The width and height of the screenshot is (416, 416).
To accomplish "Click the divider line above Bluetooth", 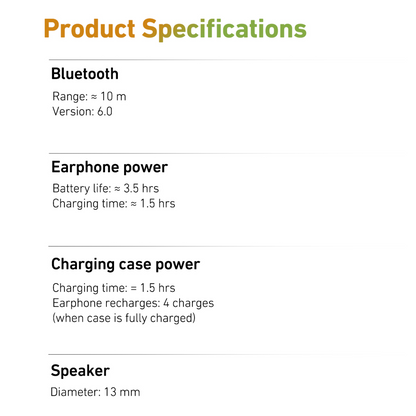I will (x=230, y=60).
